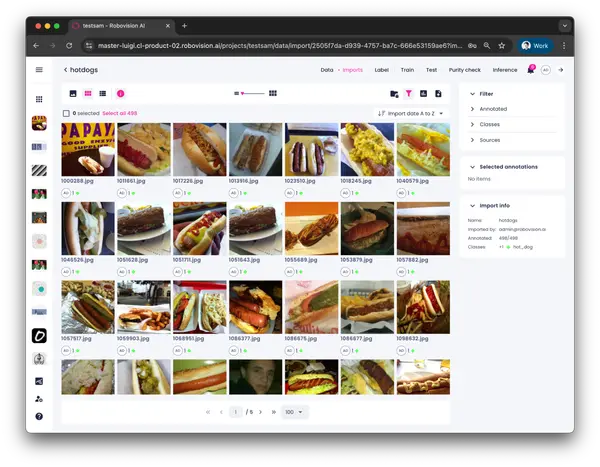Image resolution: width=600 pixels, height=467 pixels.
Task: Jump to last page double arrow
Action: 274,412
